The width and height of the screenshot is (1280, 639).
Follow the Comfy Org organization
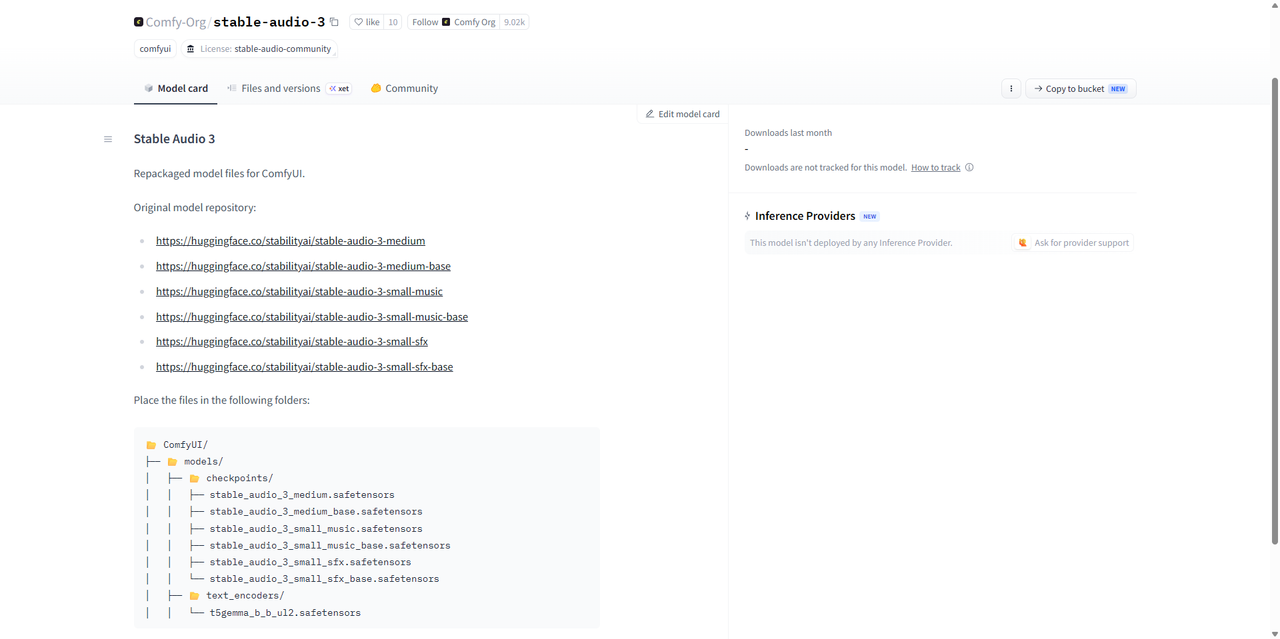pyautogui.click(x=454, y=22)
